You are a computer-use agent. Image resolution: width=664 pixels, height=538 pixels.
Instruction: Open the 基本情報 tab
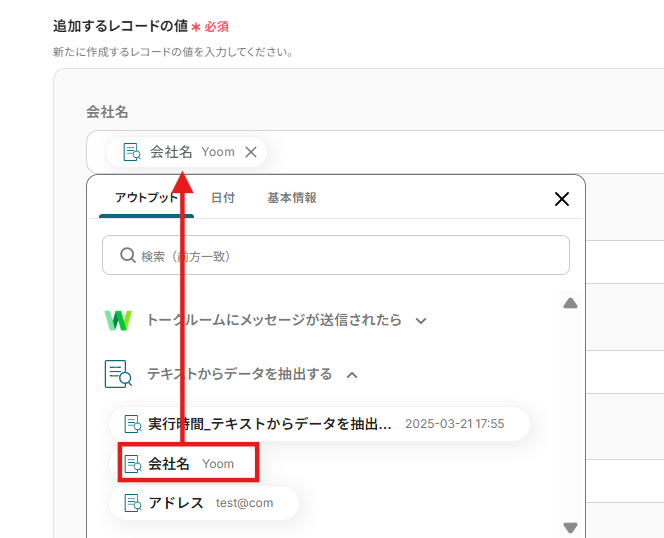pos(292,197)
